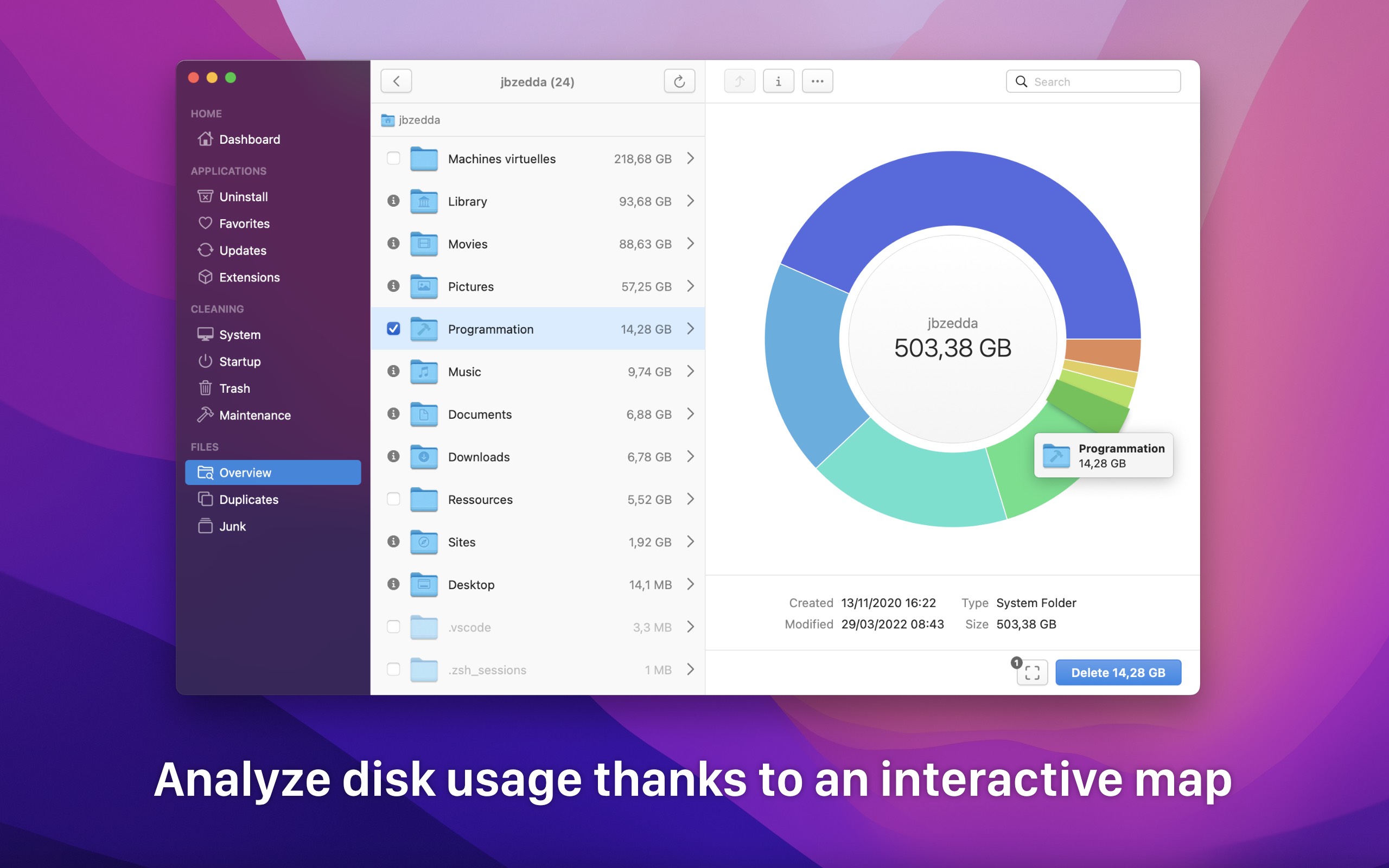
Task: Expand the Pictures folder chevron
Action: [x=691, y=286]
